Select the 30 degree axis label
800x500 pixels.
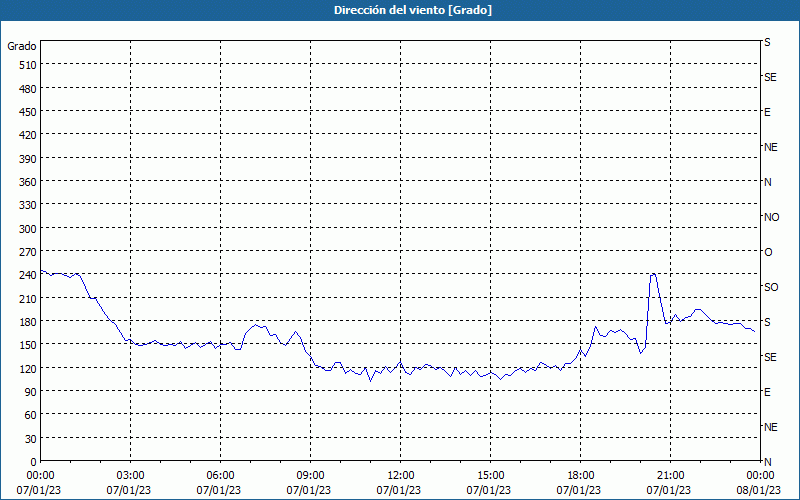click(31, 438)
